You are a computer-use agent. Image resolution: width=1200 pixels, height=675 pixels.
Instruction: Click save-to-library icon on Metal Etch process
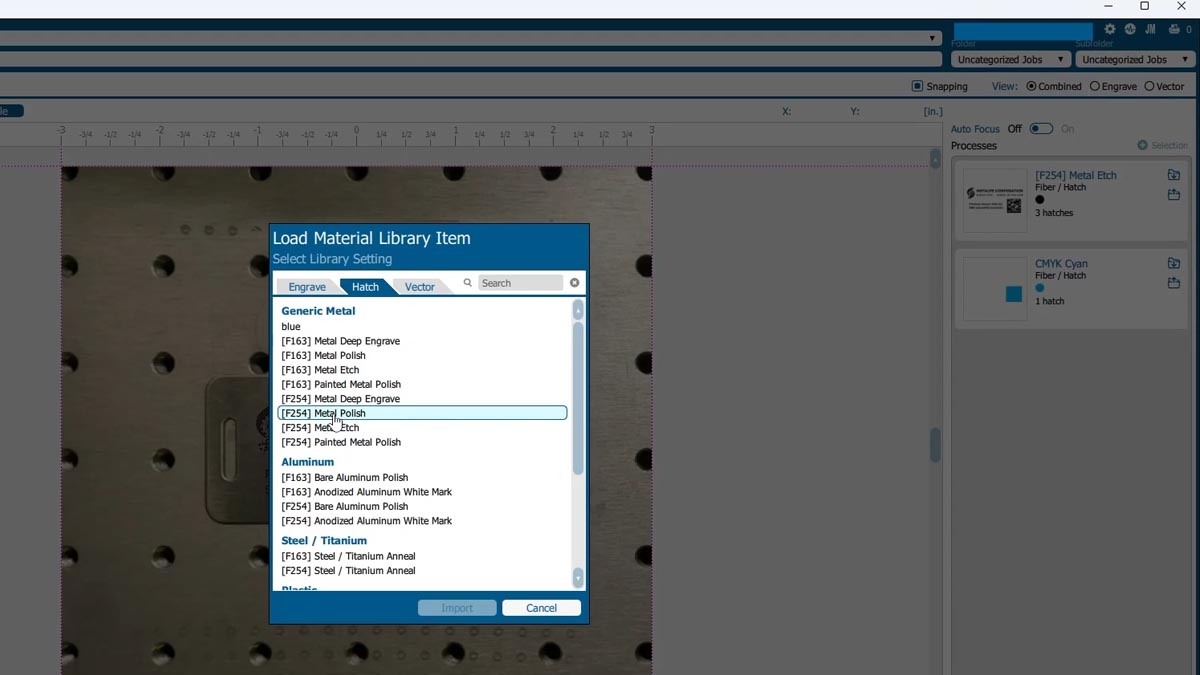[1174, 195]
